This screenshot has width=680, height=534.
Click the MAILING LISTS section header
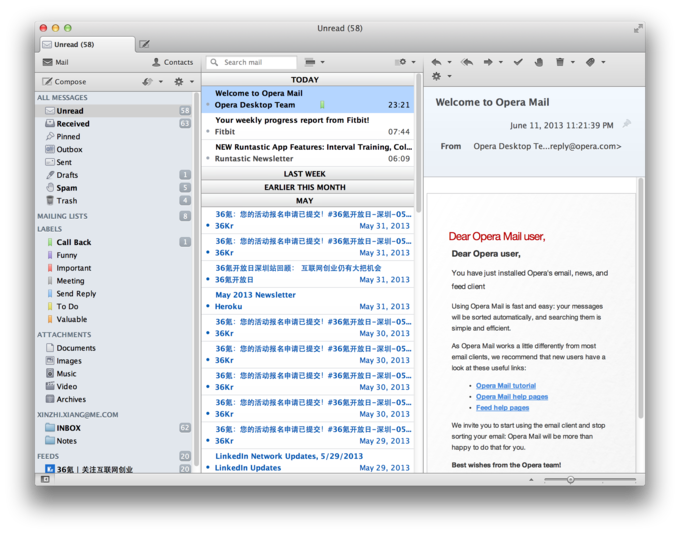(62, 216)
